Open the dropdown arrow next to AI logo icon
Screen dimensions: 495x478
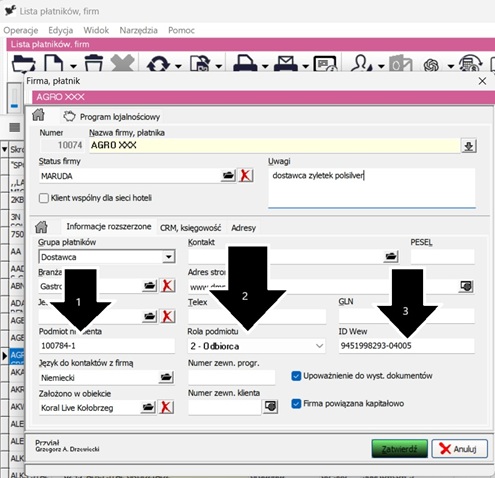click(x=451, y=66)
